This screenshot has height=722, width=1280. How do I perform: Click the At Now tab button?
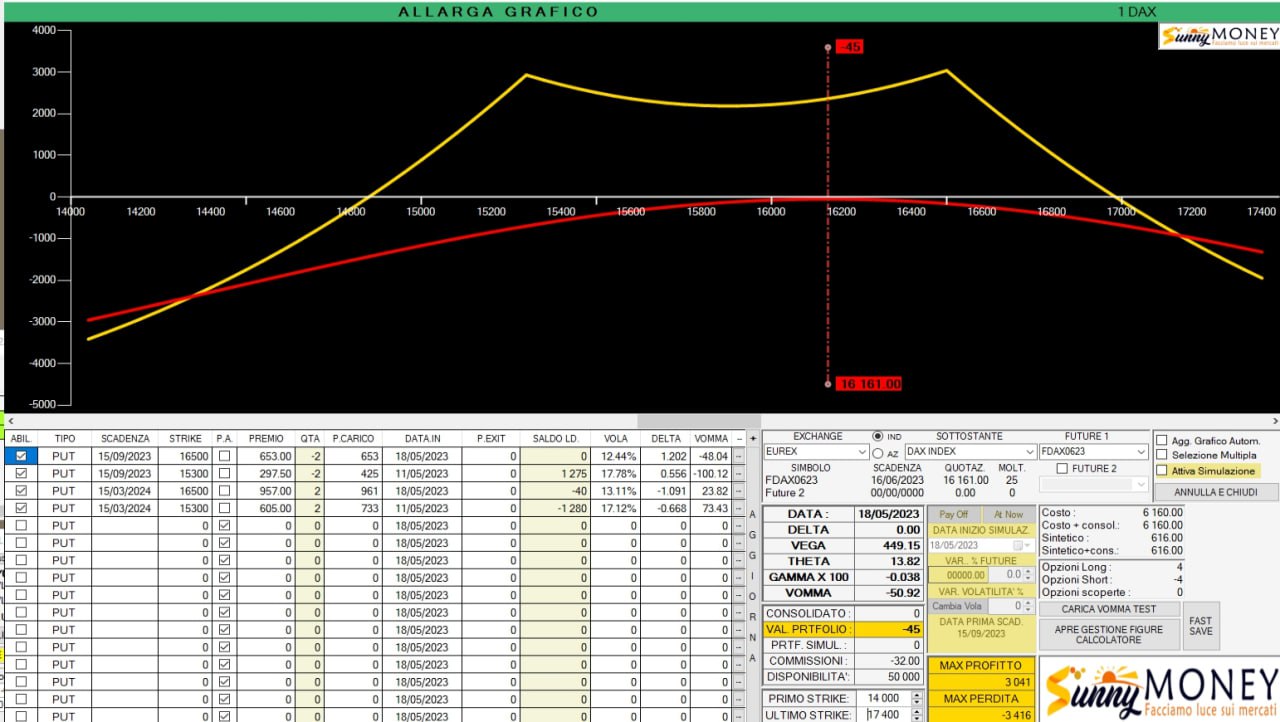1008,514
